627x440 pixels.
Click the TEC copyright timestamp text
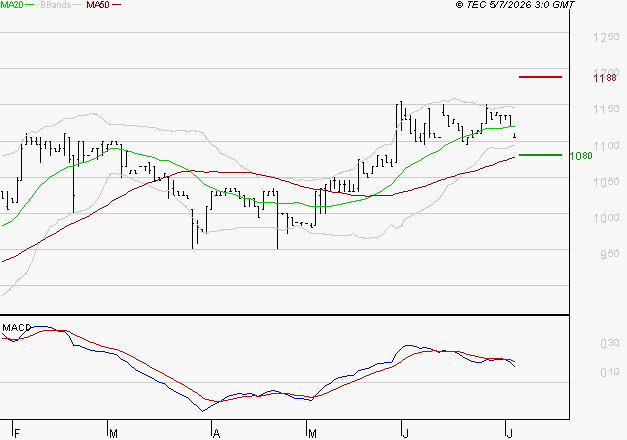click(515, 5)
